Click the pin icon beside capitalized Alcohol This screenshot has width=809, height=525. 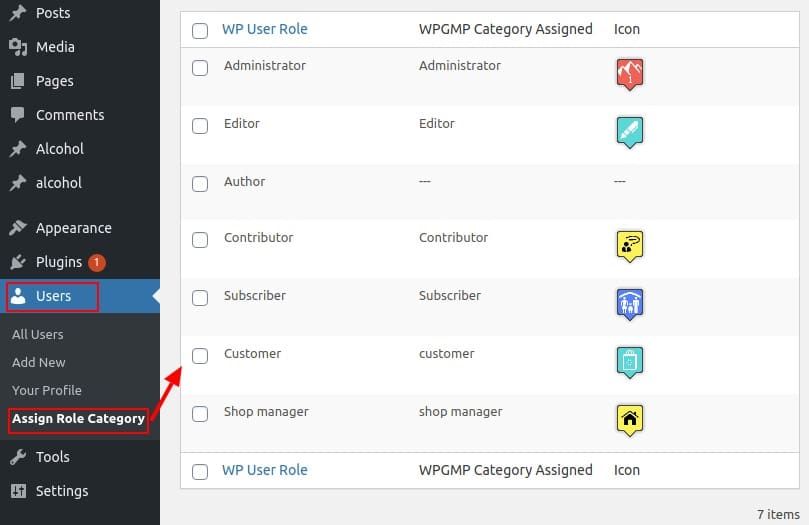tap(18, 149)
